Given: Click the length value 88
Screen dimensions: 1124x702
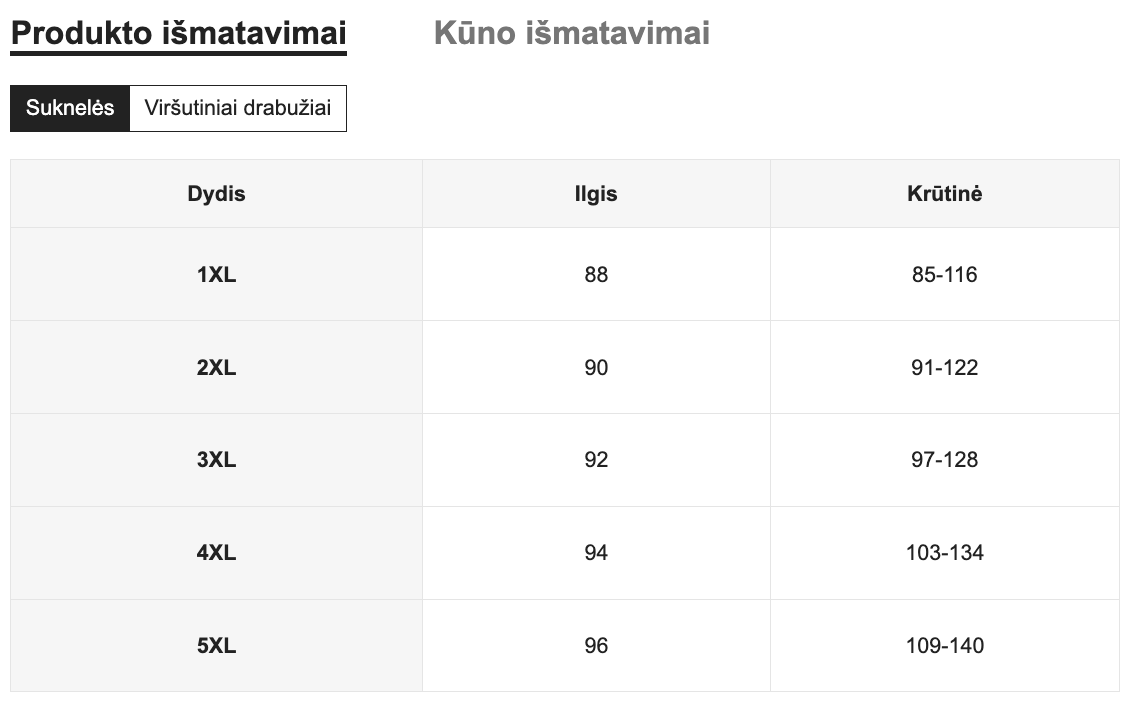Looking at the screenshot, I should (x=596, y=275).
